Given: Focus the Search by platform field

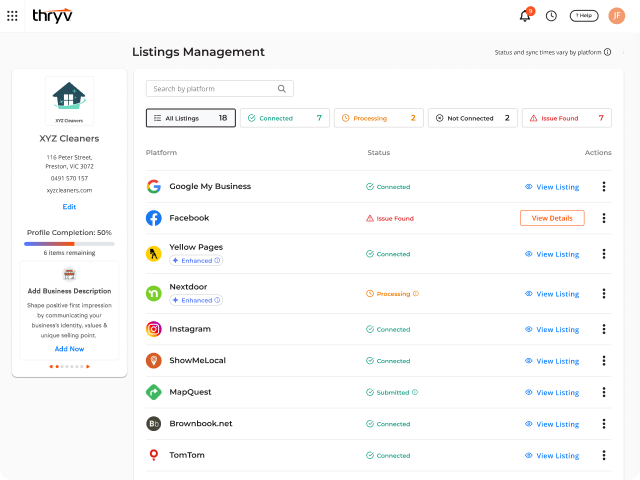Looking at the screenshot, I should click(x=220, y=89).
